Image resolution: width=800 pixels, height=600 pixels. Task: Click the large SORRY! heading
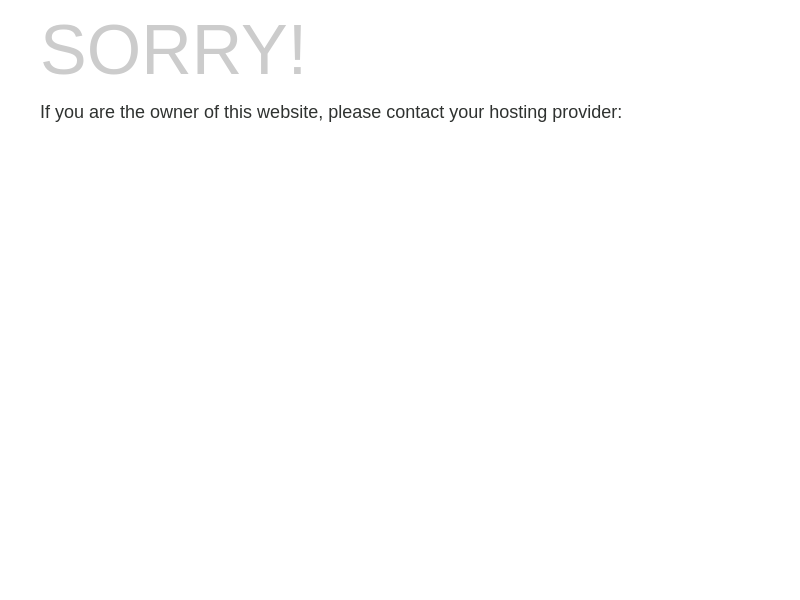point(173,49)
